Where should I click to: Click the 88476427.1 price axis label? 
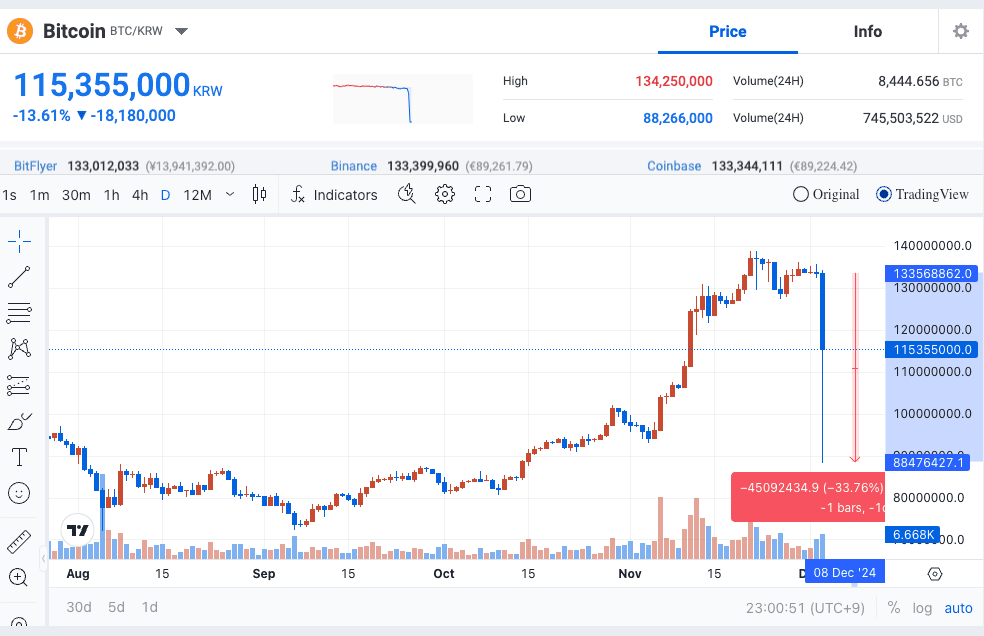coord(928,463)
